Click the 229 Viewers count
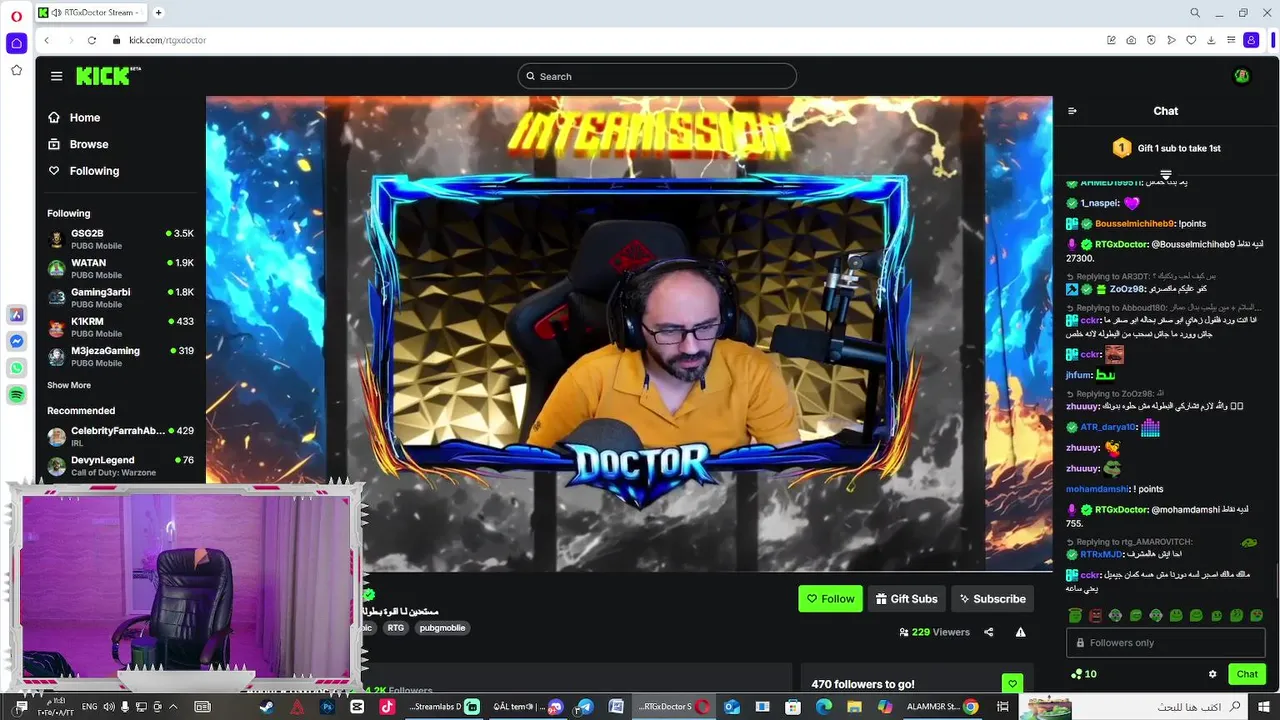The height and width of the screenshot is (720, 1280). [x=935, y=632]
